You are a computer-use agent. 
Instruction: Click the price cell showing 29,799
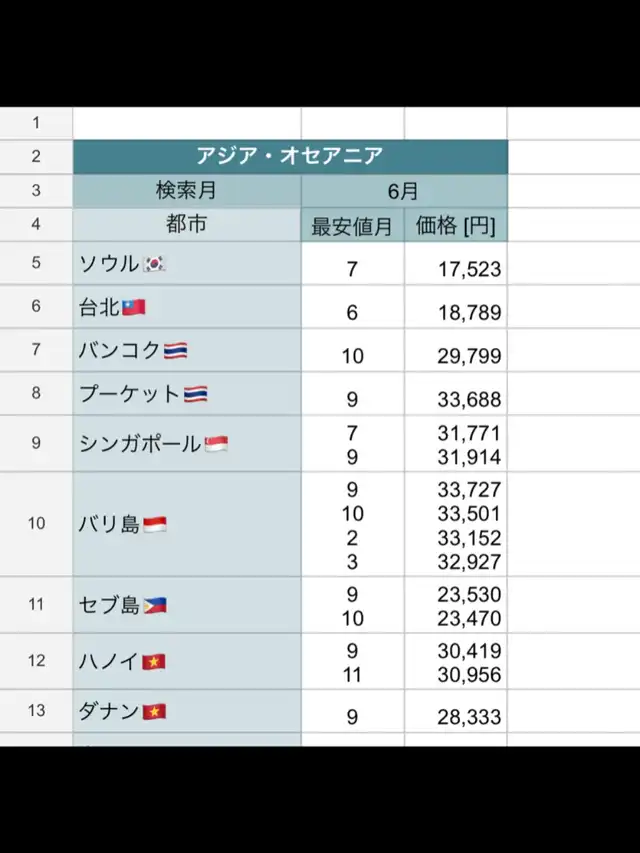pos(456,356)
